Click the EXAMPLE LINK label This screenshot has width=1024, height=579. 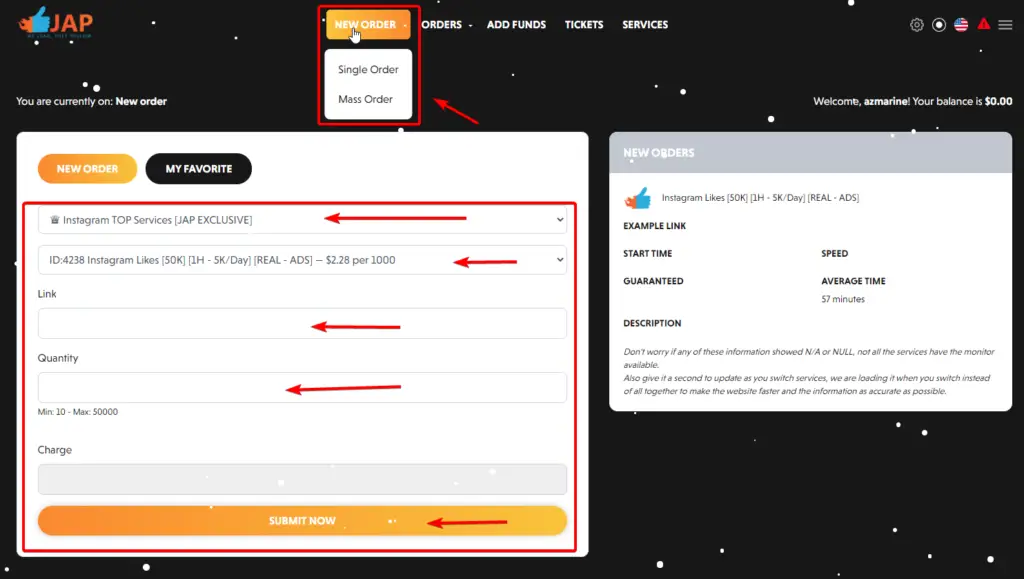(654, 226)
